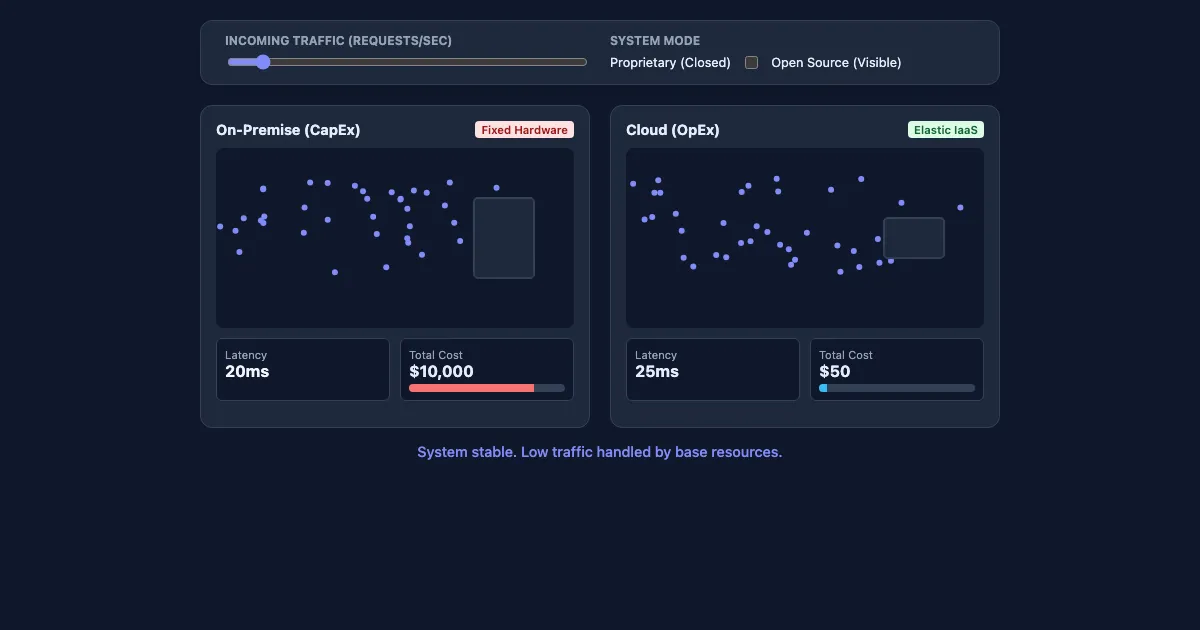Image resolution: width=1200 pixels, height=630 pixels.
Task: Toggle the system mode checkbox
Action: [751, 62]
